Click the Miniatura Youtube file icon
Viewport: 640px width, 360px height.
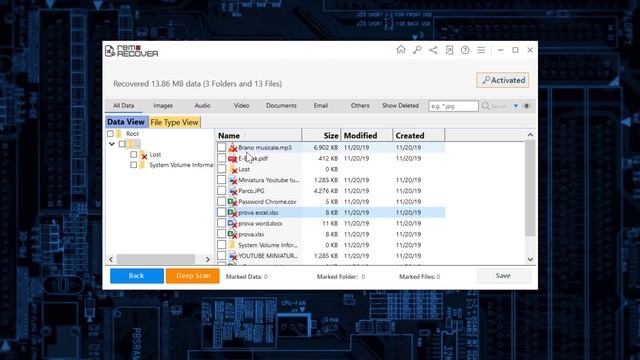point(233,180)
